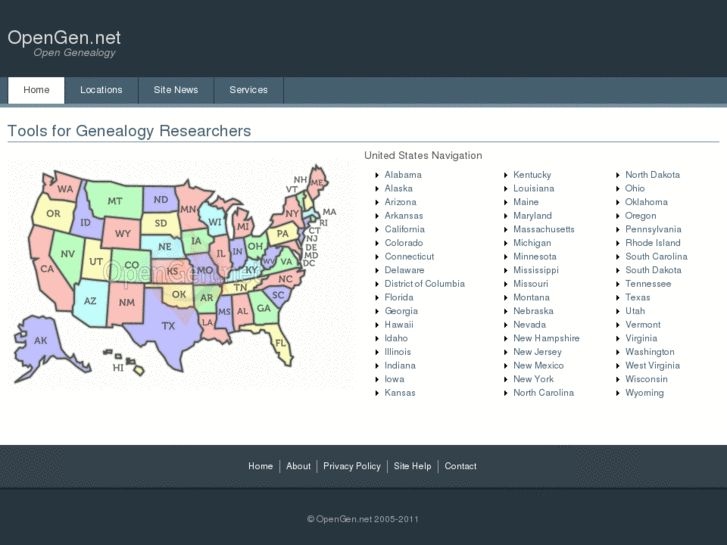Select Colorado on the US map
This screenshot has width=727, height=545.
[131, 265]
